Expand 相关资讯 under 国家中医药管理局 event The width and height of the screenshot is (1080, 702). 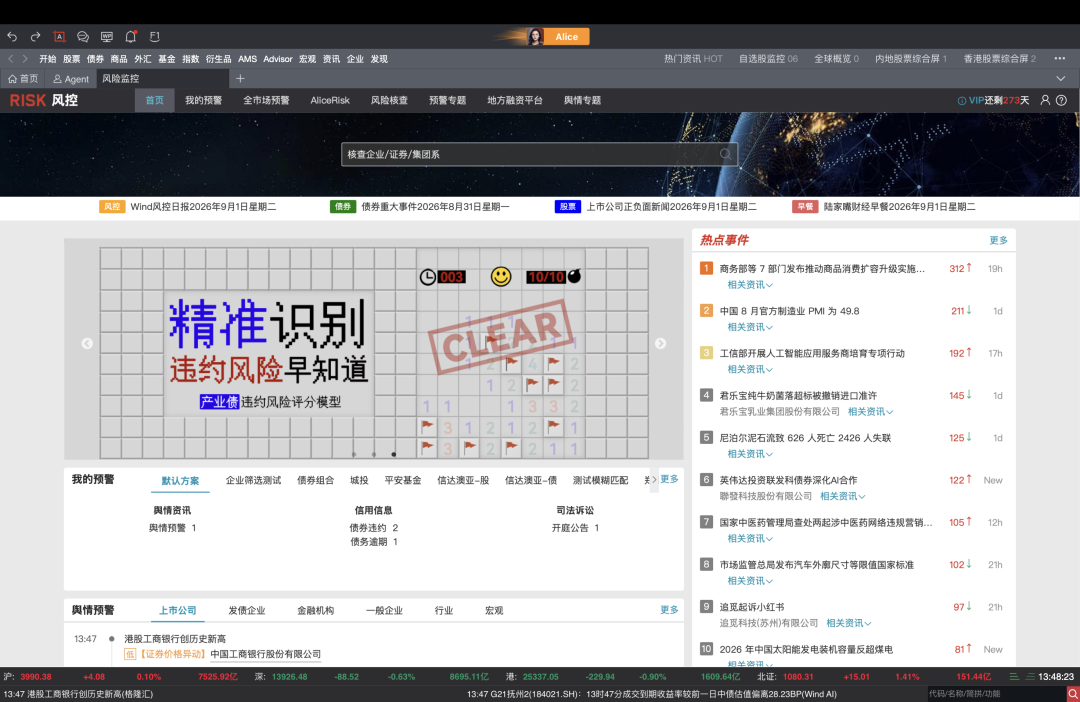(750, 539)
